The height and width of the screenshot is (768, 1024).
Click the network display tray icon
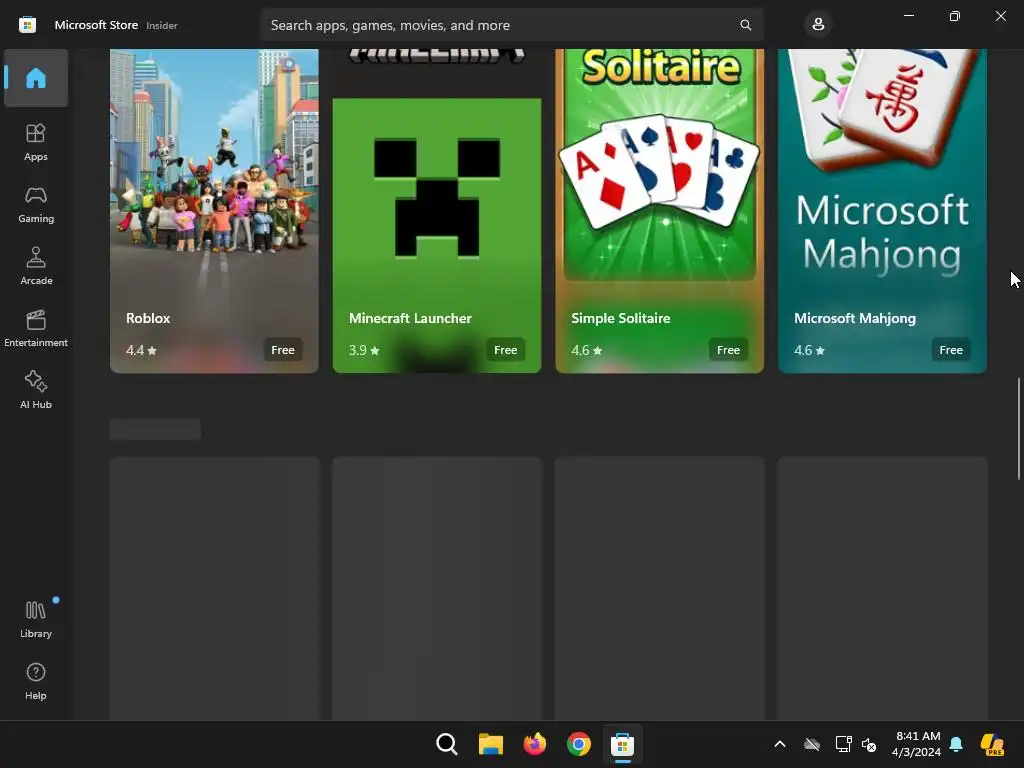(x=843, y=744)
